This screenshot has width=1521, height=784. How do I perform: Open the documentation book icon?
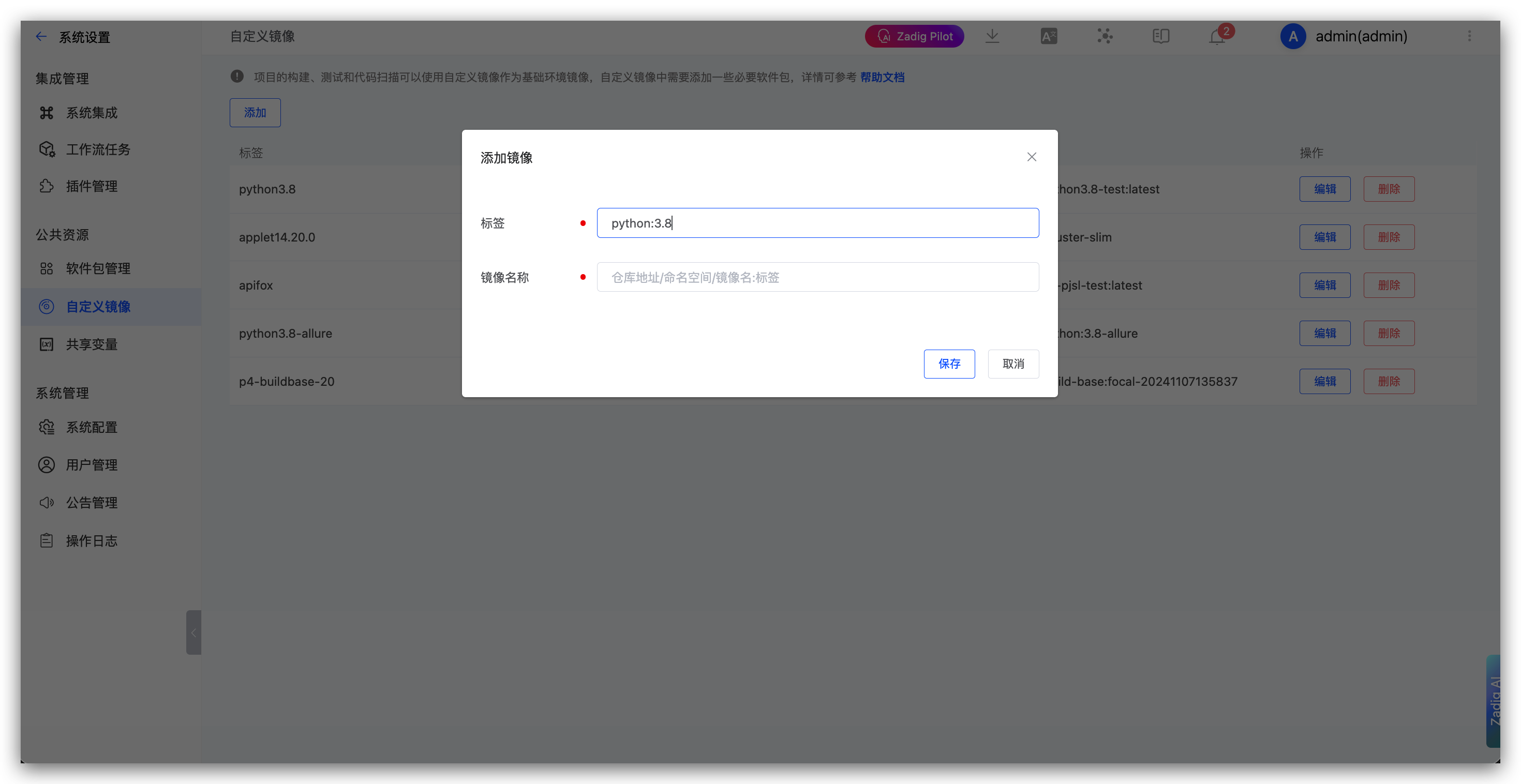[x=1161, y=36]
